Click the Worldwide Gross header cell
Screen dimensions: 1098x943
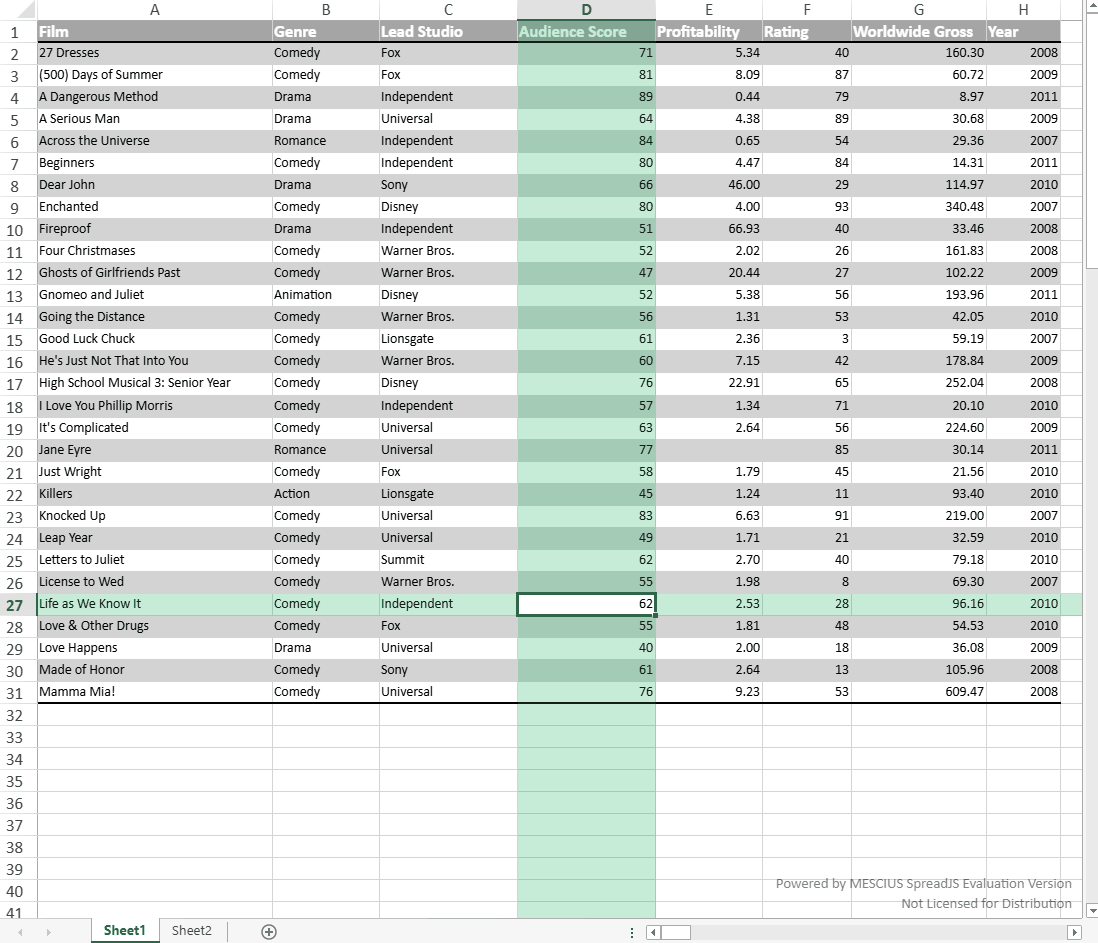tap(919, 32)
